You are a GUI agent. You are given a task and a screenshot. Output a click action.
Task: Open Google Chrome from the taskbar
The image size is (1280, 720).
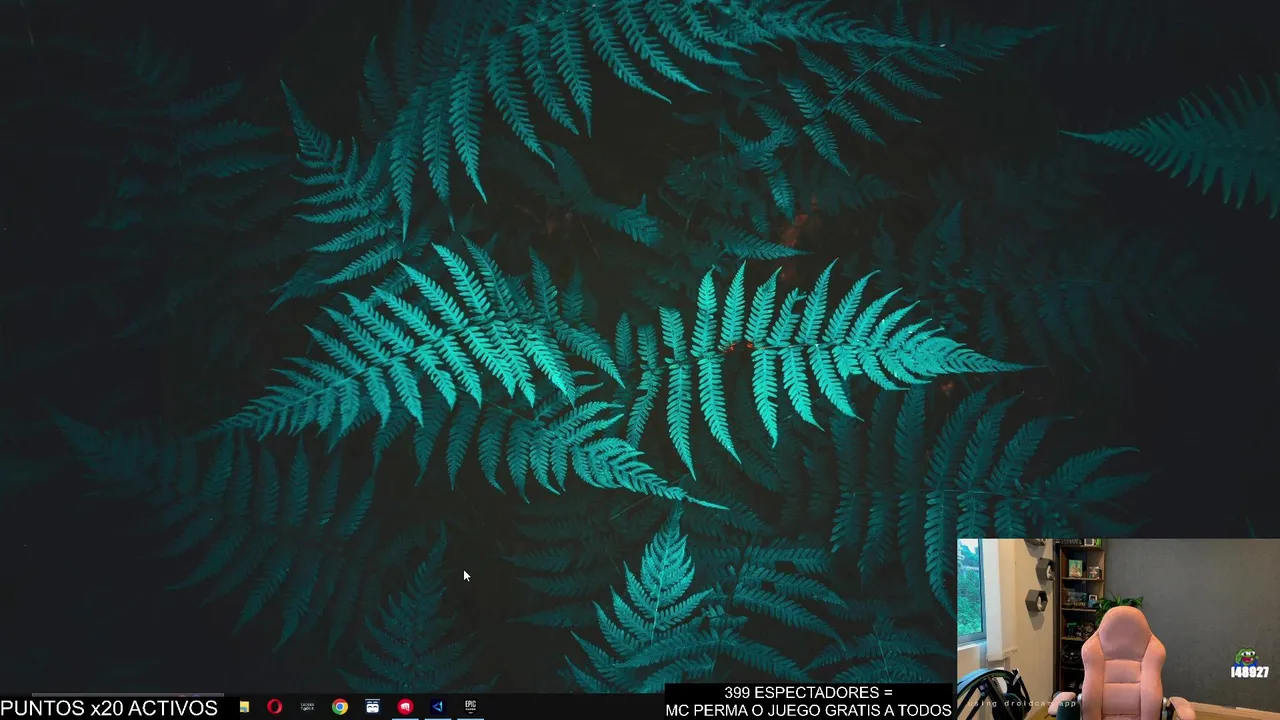coord(340,707)
